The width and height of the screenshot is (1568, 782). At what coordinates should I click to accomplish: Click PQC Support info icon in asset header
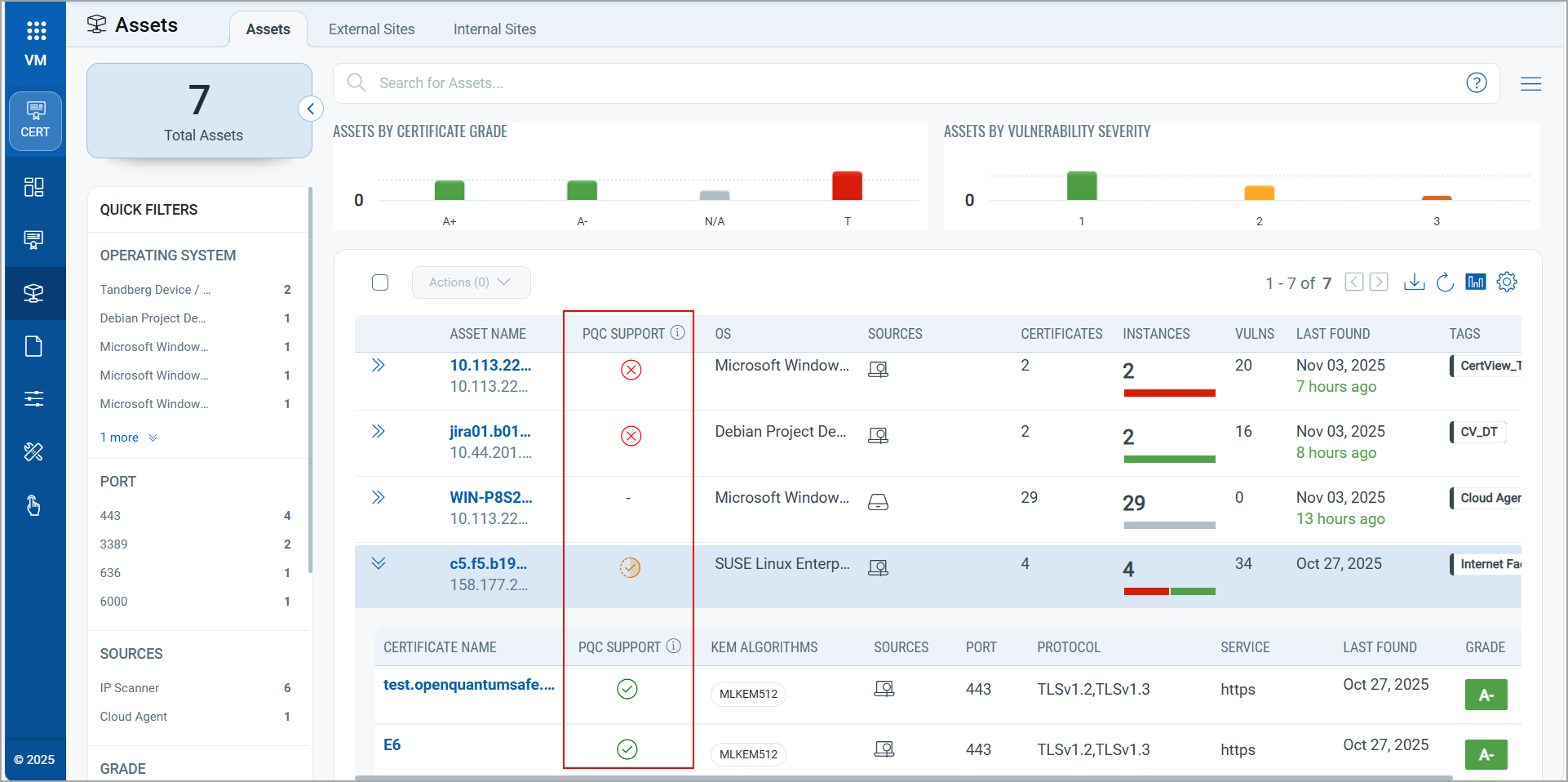pyautogui.click(x=678, y=333)
